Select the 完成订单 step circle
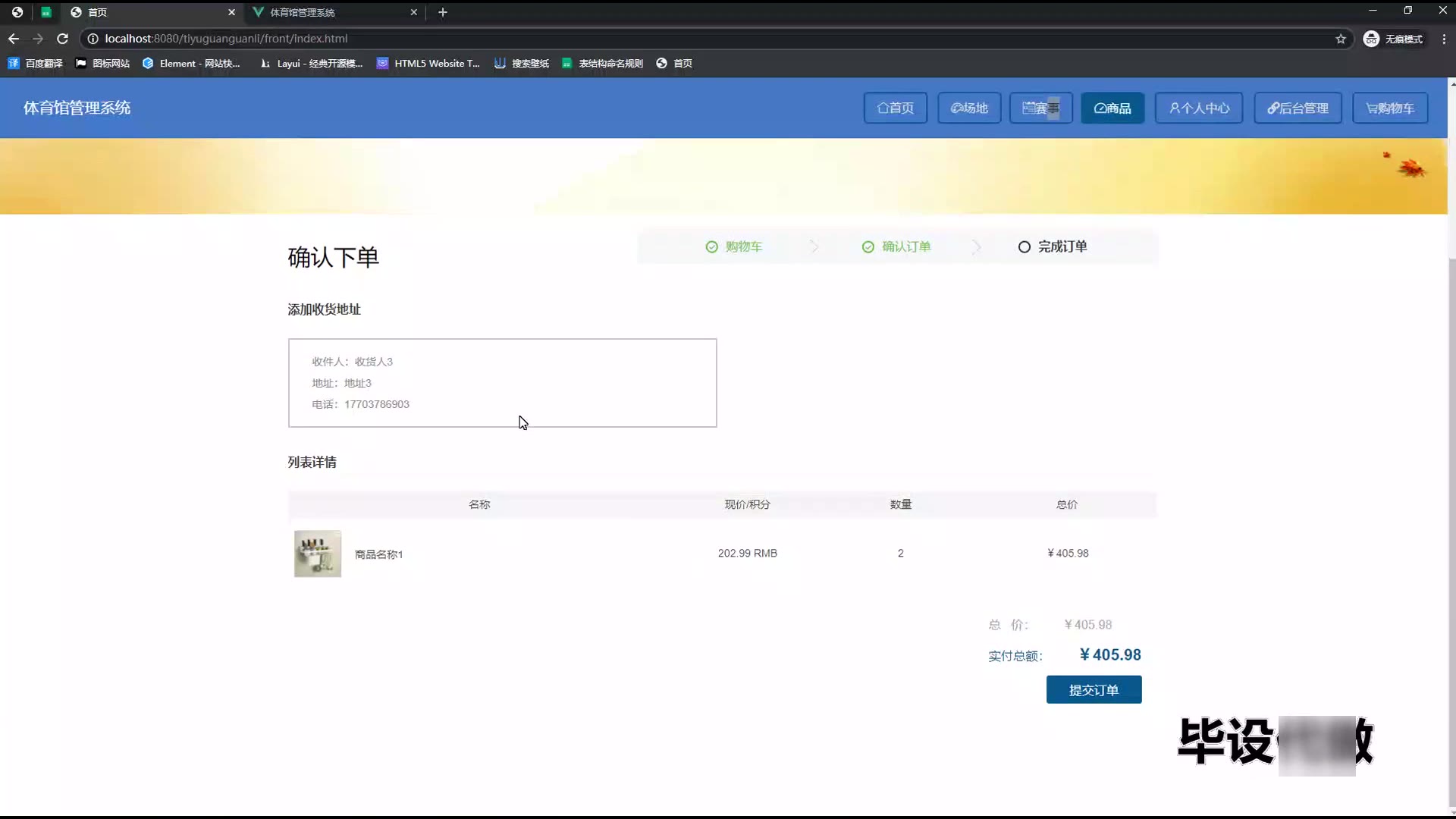 (x=1025, y=246)
